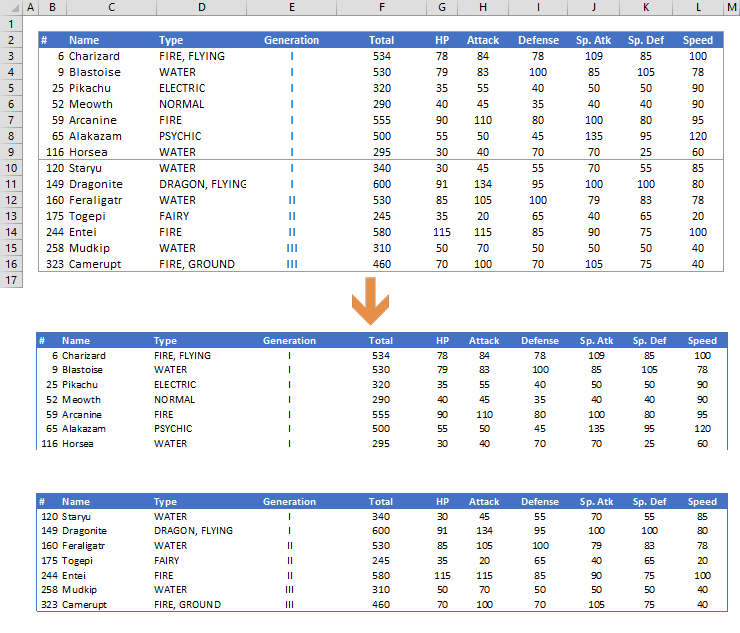Select Sp. Atk 135 cell in worksheet row 8
740x633 pixels.
point(594,136)
